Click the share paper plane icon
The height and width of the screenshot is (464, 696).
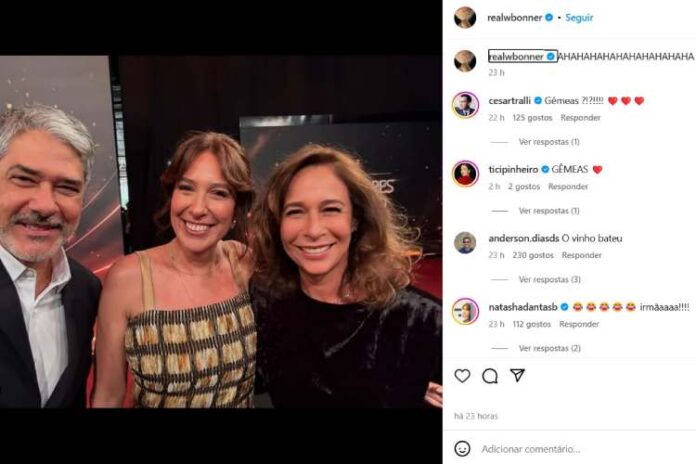click(x=517, y=375)
